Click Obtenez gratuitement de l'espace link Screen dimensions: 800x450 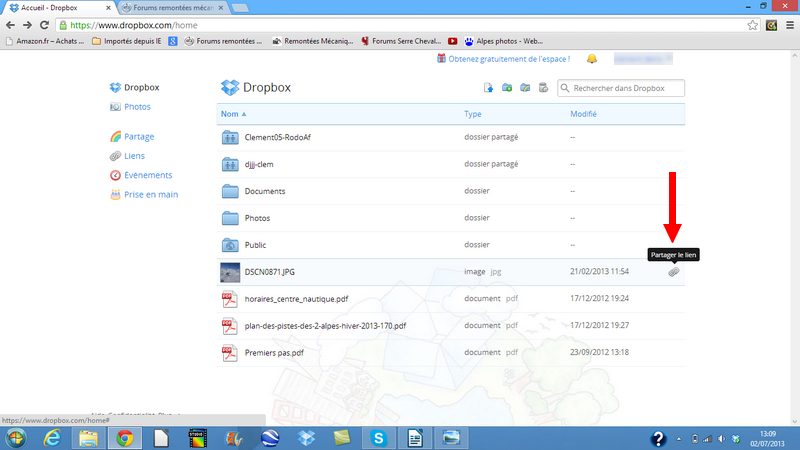click(509, 59)
